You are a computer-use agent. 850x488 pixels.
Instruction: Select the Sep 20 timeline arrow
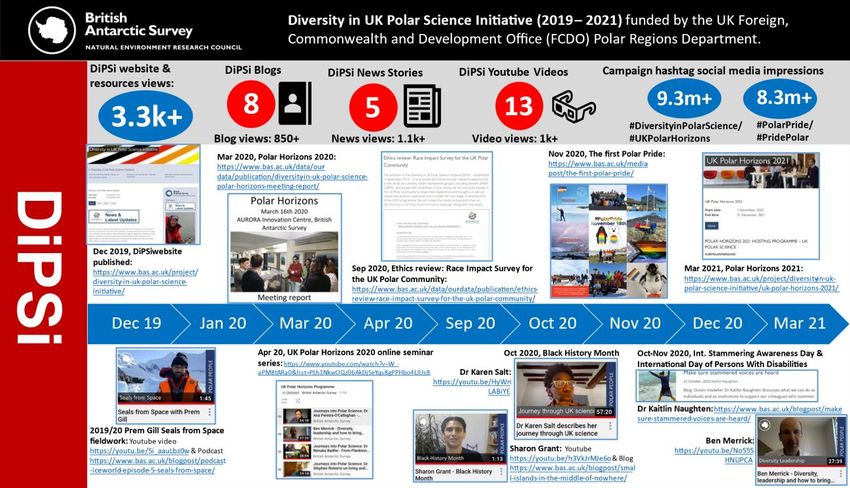470,324
